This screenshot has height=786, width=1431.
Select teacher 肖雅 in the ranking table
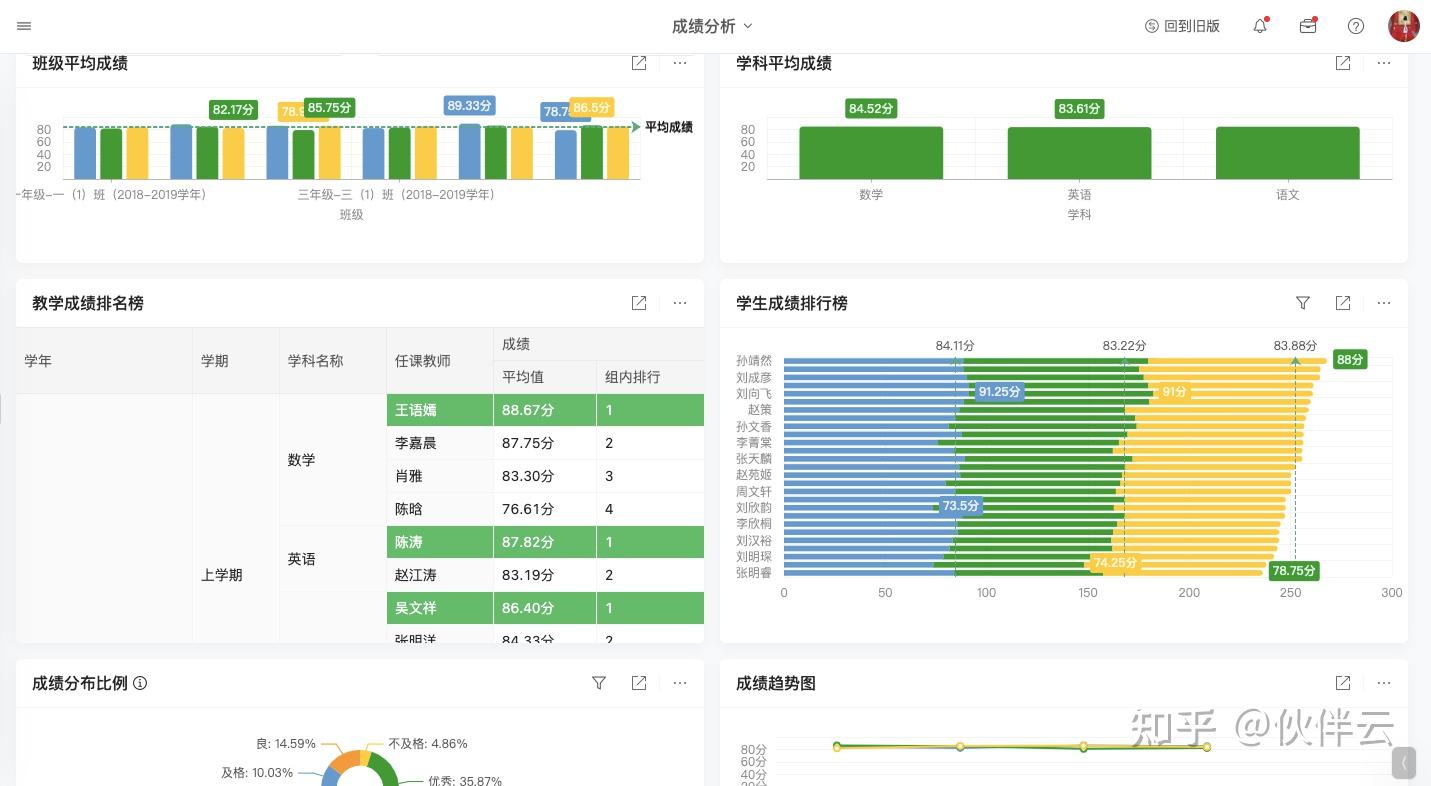pyautogui.click(x=440, y=476)
